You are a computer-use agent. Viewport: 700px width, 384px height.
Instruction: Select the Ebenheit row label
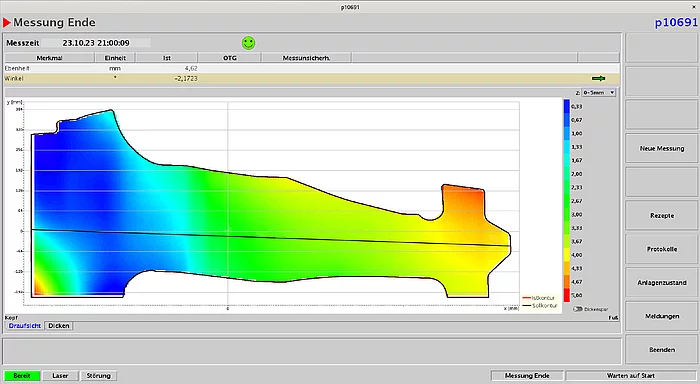(17, 68)
